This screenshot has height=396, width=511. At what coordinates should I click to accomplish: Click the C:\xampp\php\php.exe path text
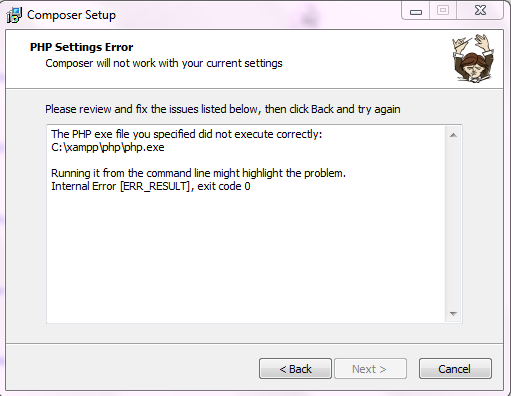(108, 147)
